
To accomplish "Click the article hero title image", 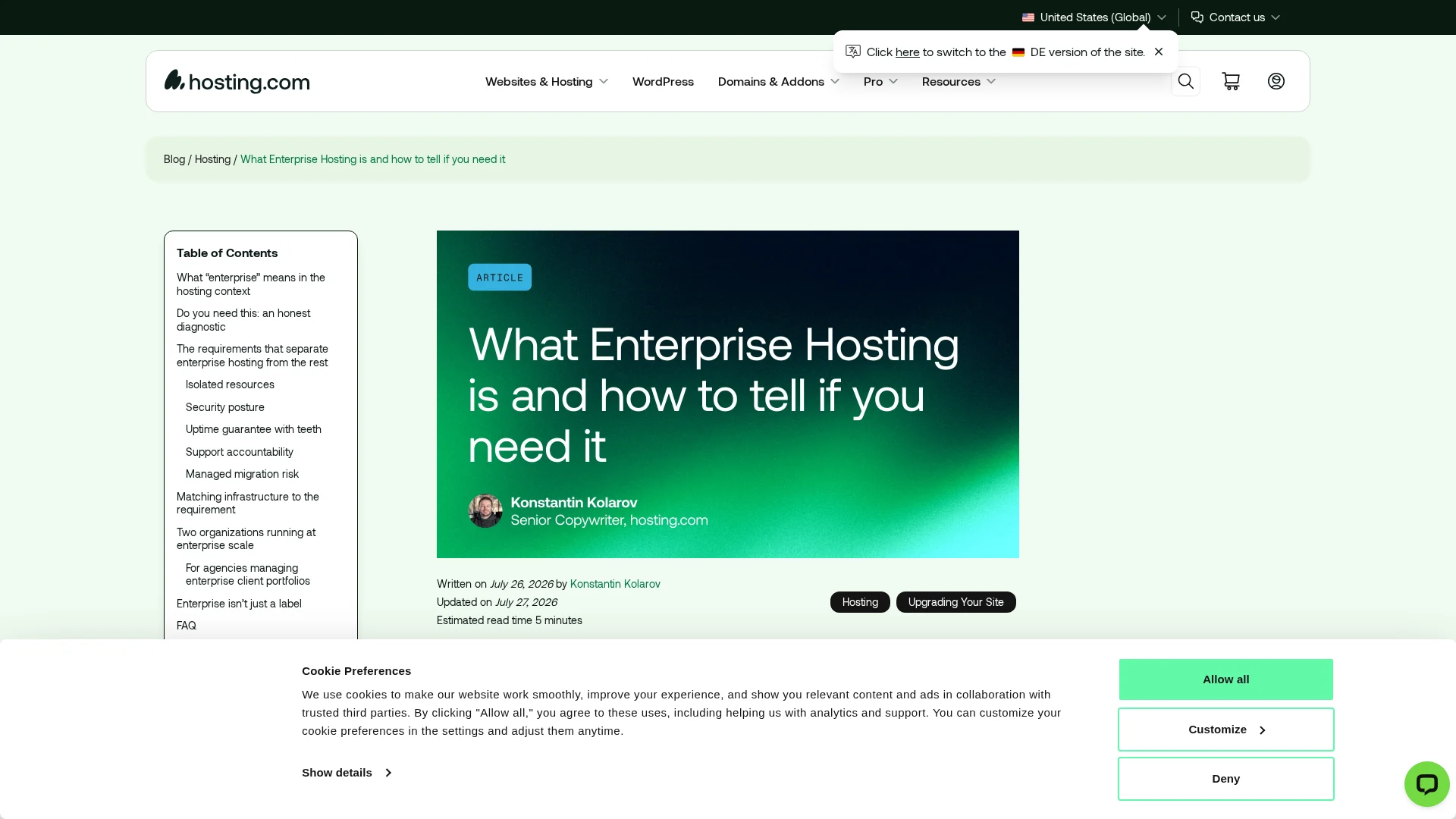I will click(x=728, y=394).
